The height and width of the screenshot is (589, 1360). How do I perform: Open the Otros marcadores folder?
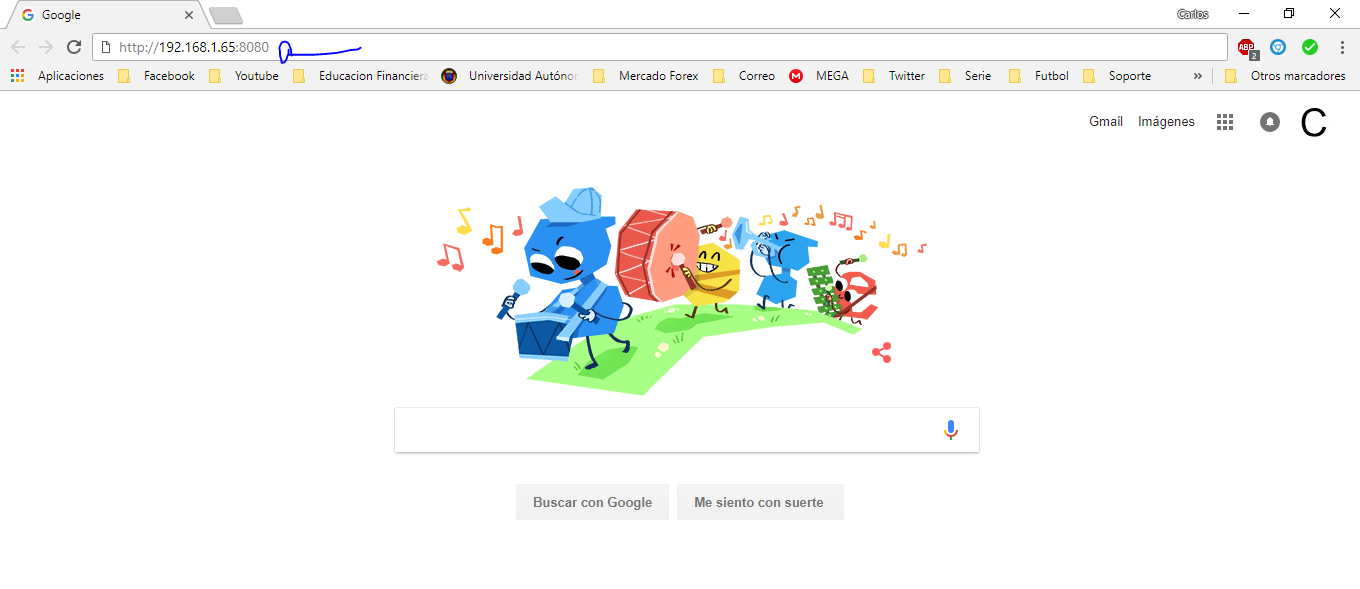1285,76
